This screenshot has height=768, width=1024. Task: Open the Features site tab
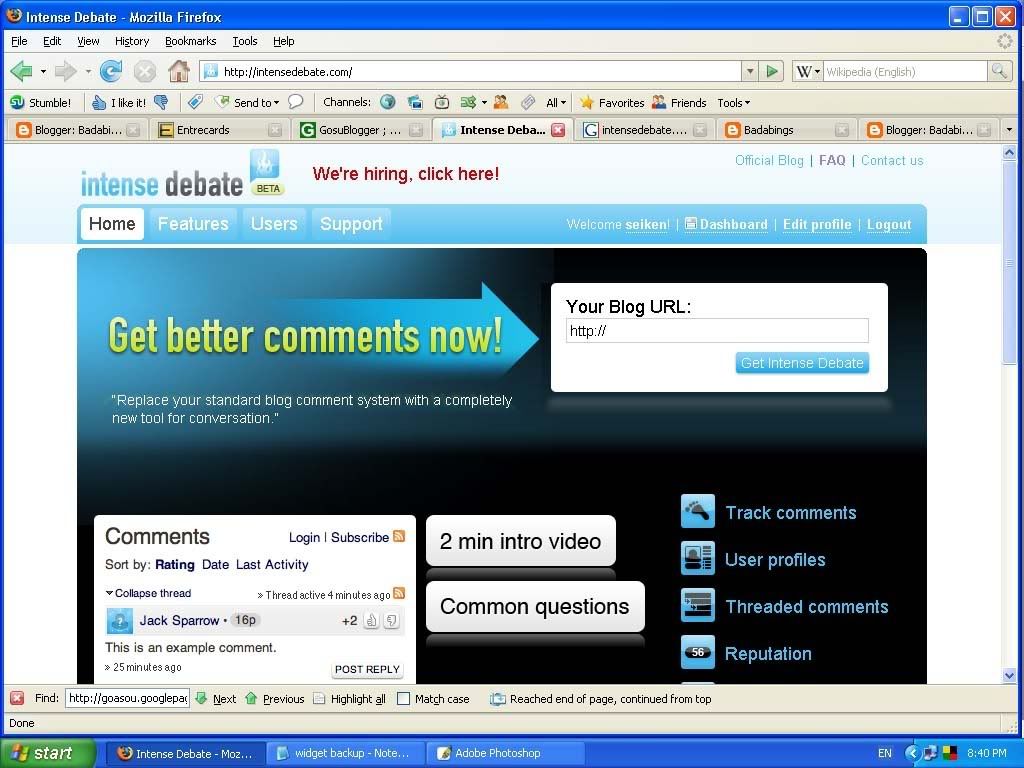click(193, 223)
